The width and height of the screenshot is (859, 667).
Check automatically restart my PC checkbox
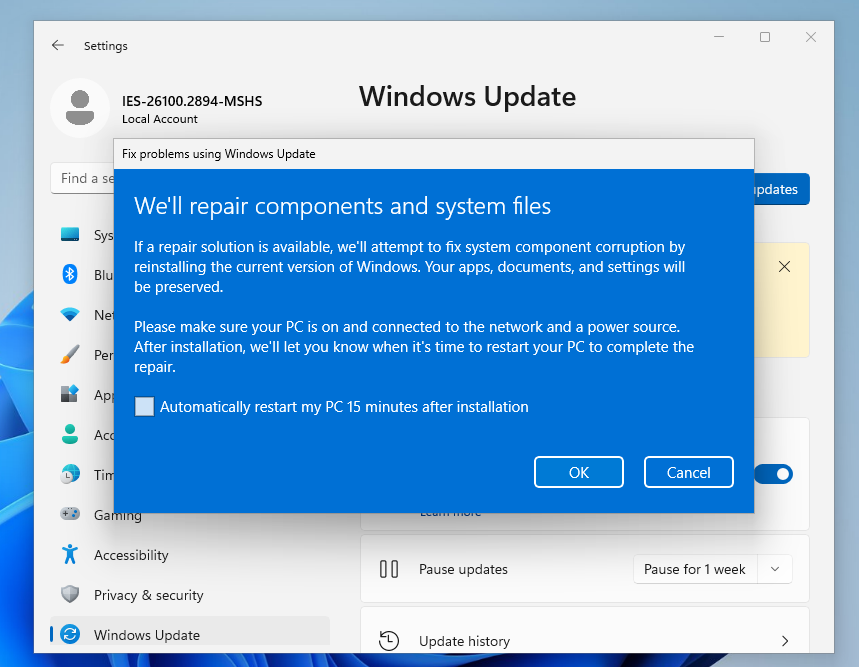144,406
